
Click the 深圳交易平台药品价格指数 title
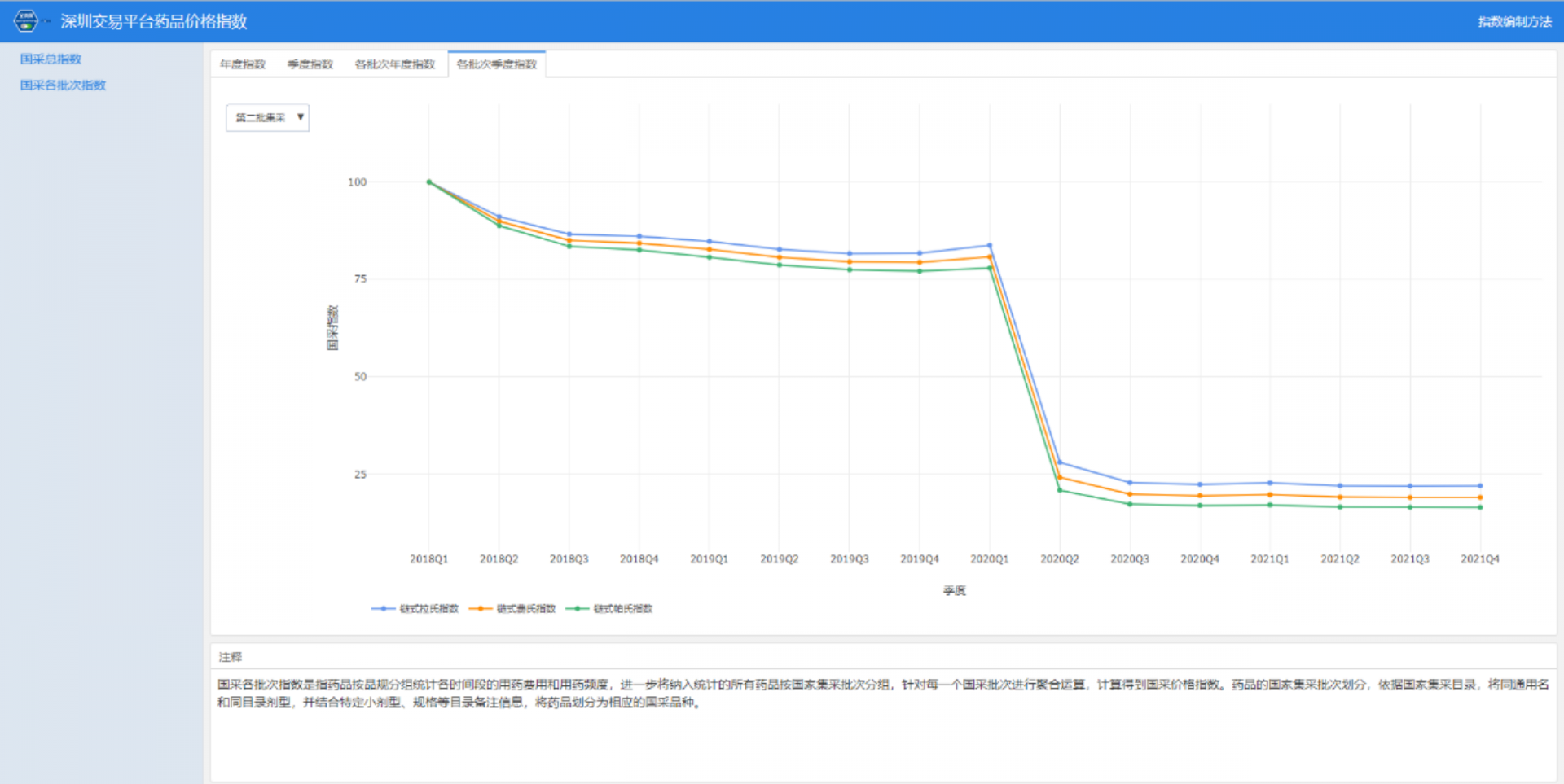click(153, 21)
